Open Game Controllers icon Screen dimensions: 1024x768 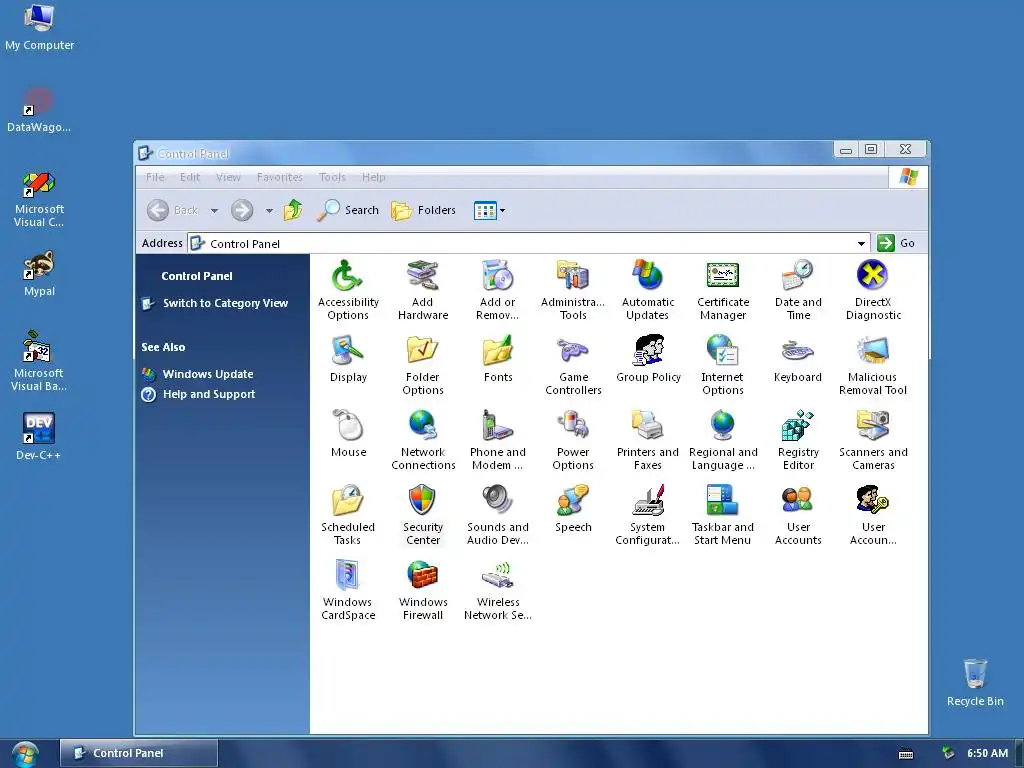573,364
